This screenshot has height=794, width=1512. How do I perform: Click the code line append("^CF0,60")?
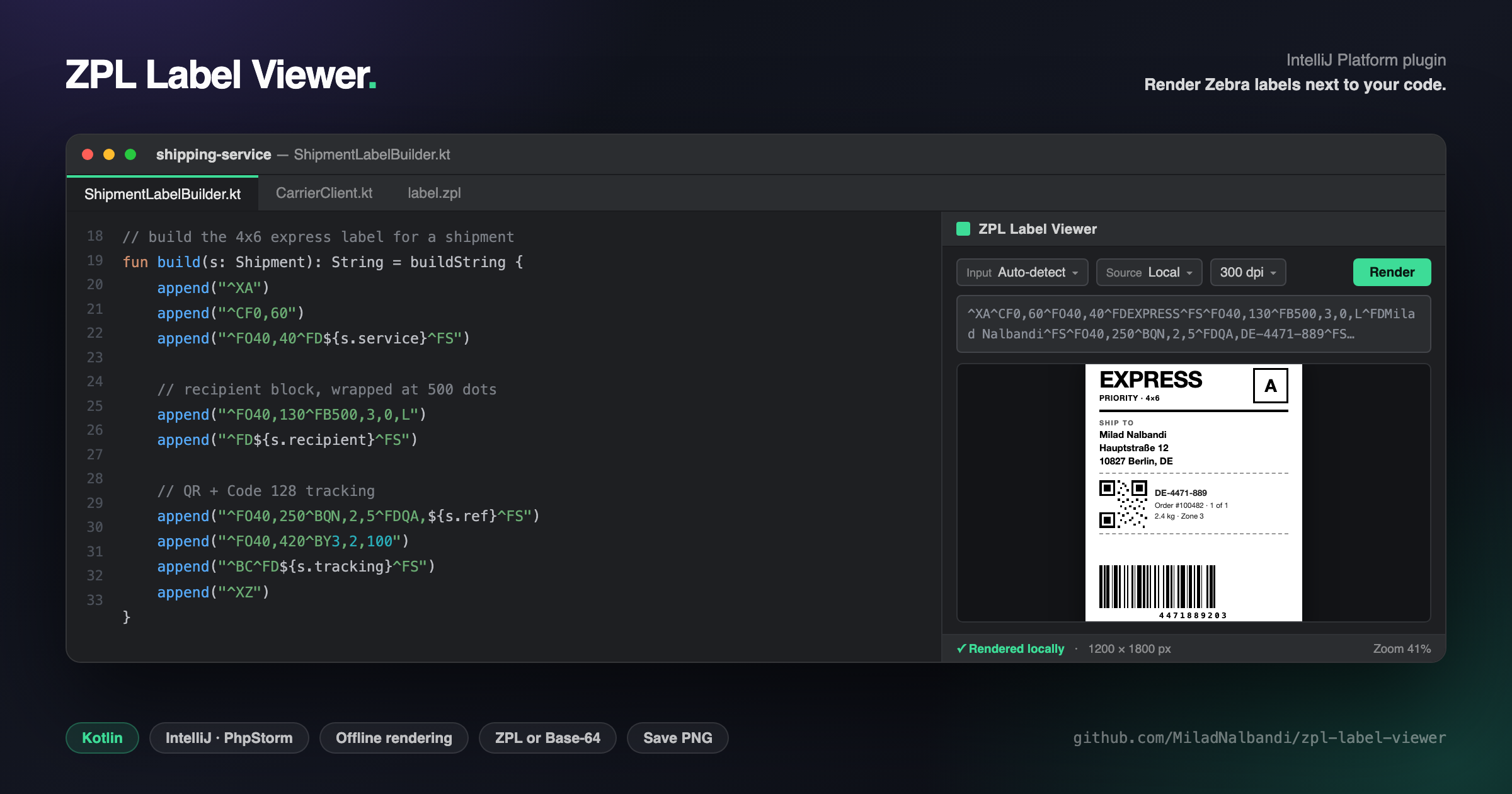click(231, 313)
